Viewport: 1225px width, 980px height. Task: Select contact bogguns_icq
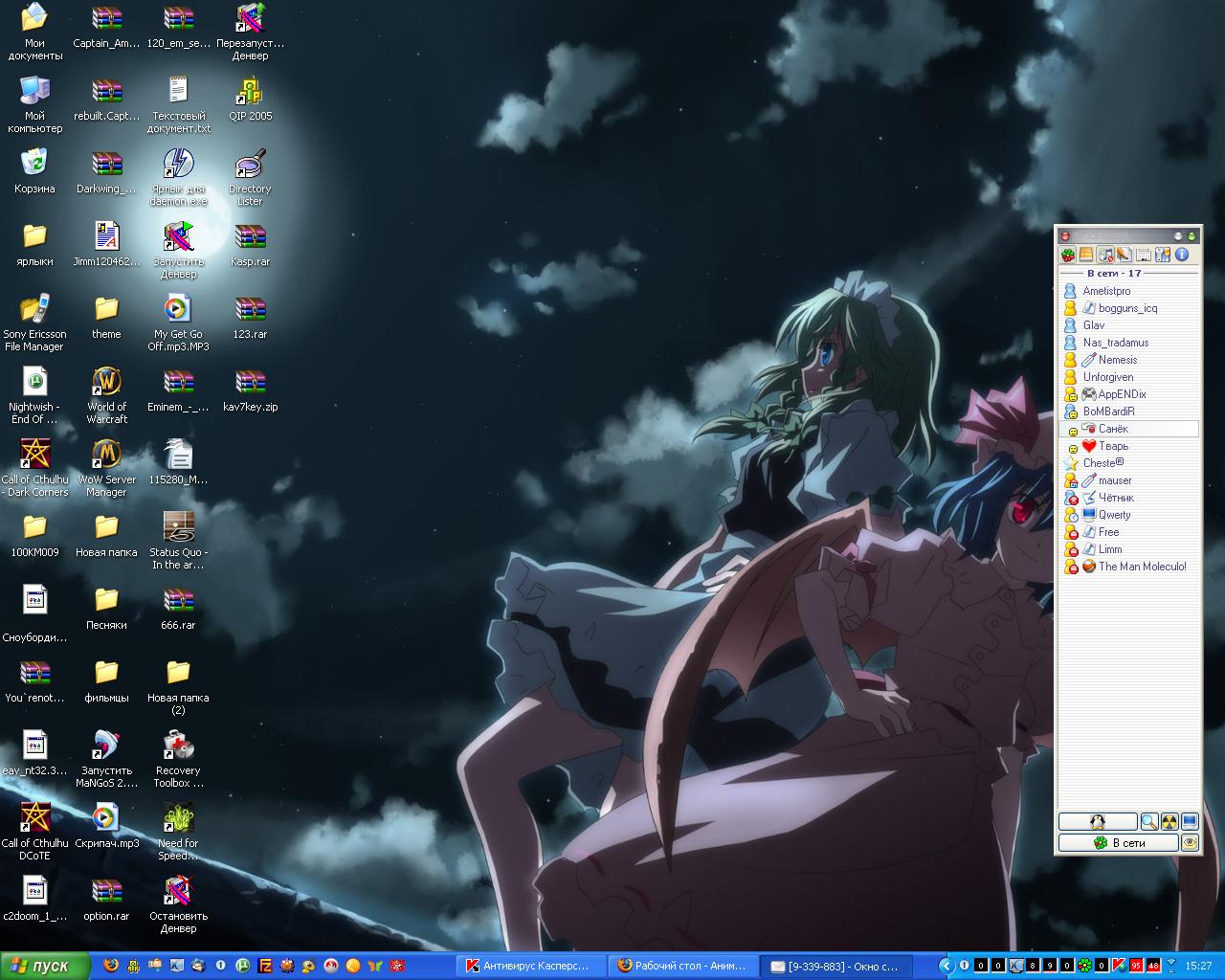click(1127, 308)
